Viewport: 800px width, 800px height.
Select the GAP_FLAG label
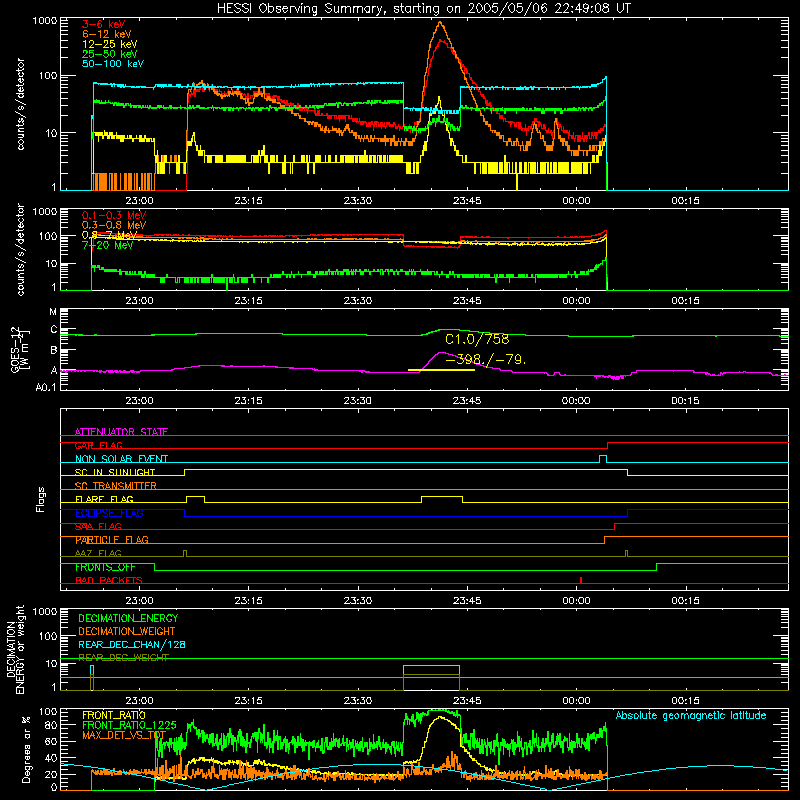click(98, 445)
